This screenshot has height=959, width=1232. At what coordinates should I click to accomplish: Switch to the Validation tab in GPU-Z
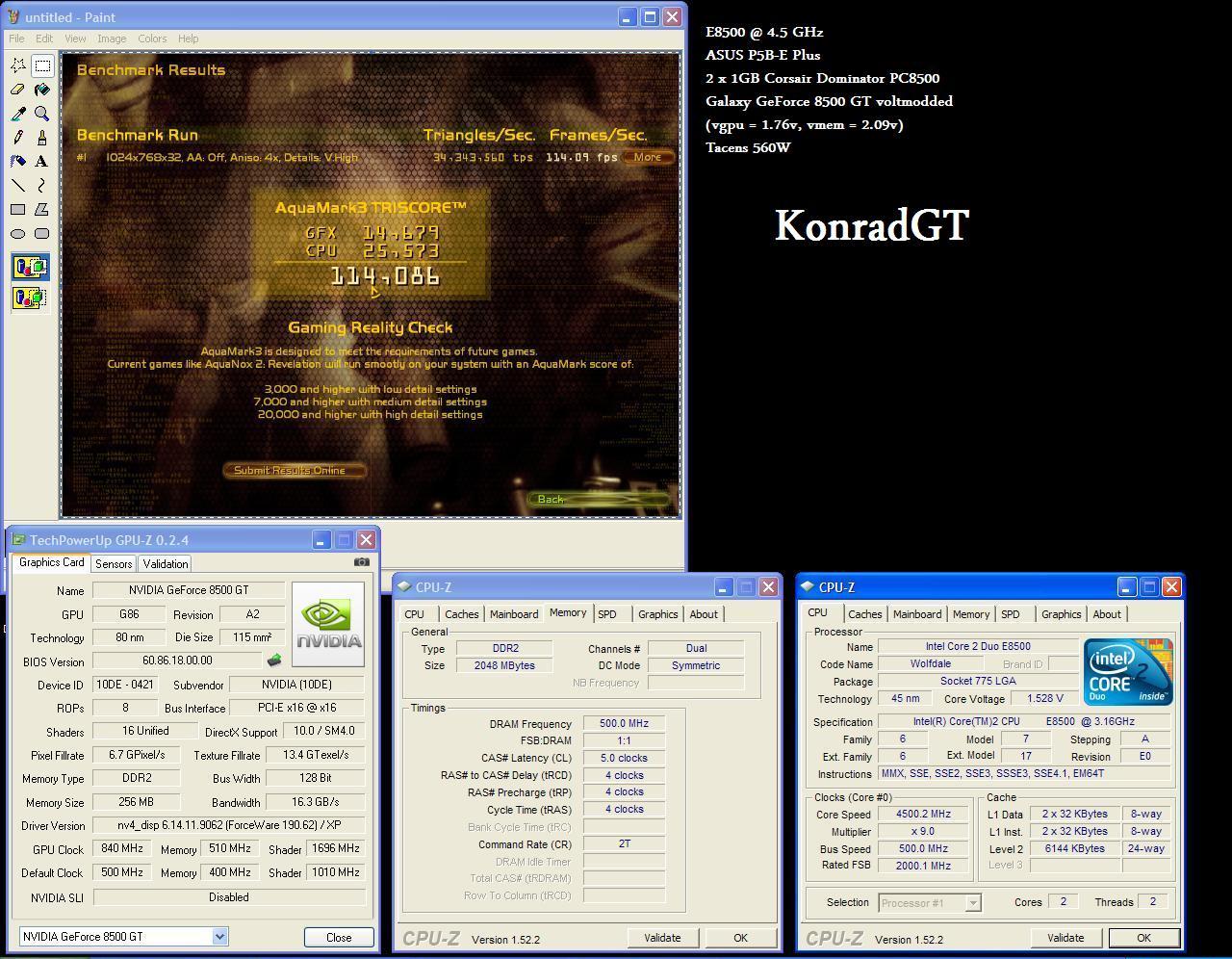166,564
